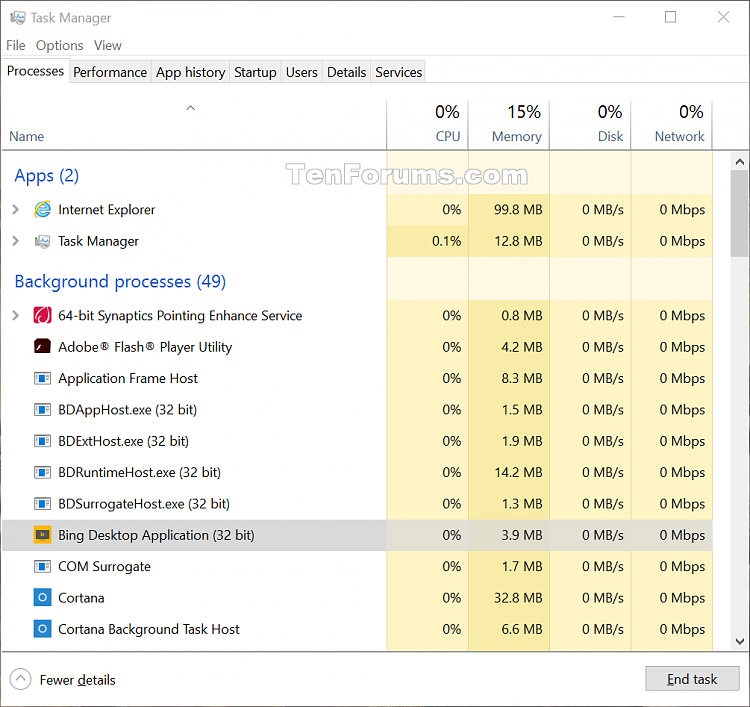This screenshot has height=707, width=750.
Task: Open the Startup tab
Action: [255, 72]
